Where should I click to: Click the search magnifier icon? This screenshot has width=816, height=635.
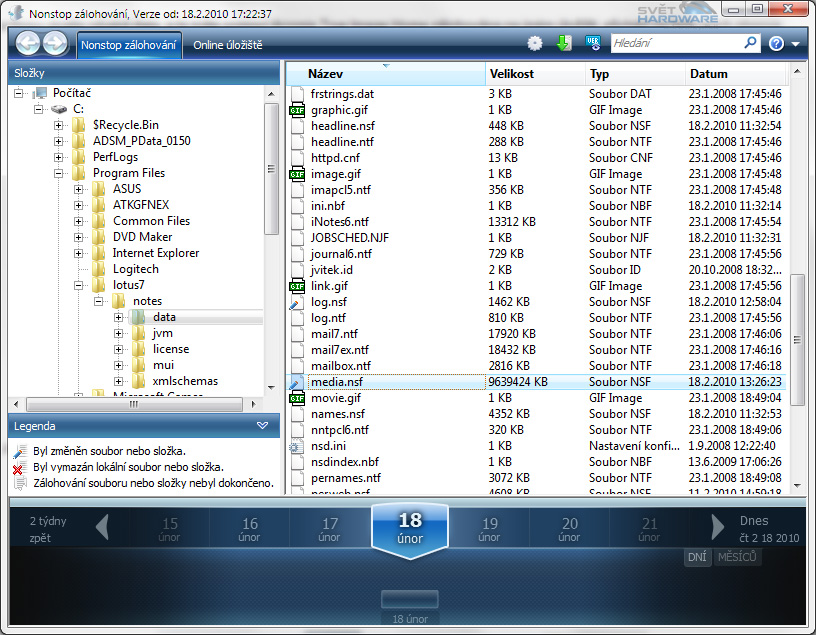coord(750,44)
